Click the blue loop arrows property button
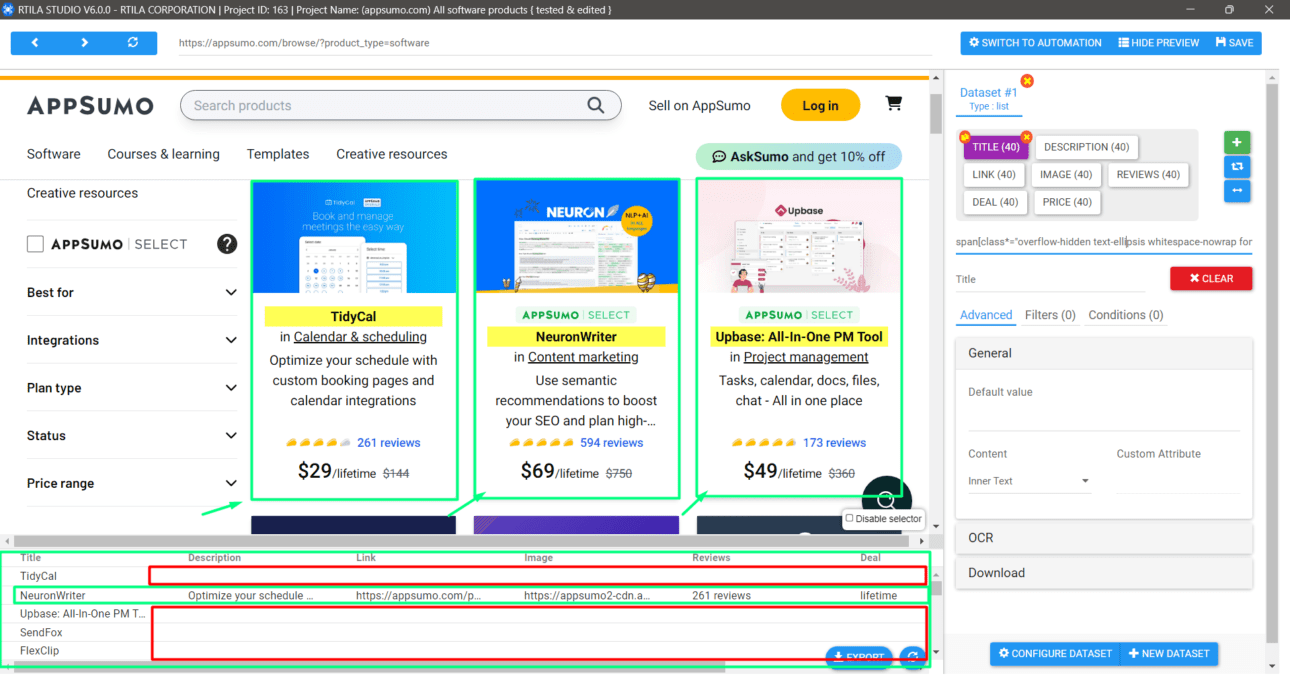This screenshot has width=1290, height=684. click(1237, 166)
